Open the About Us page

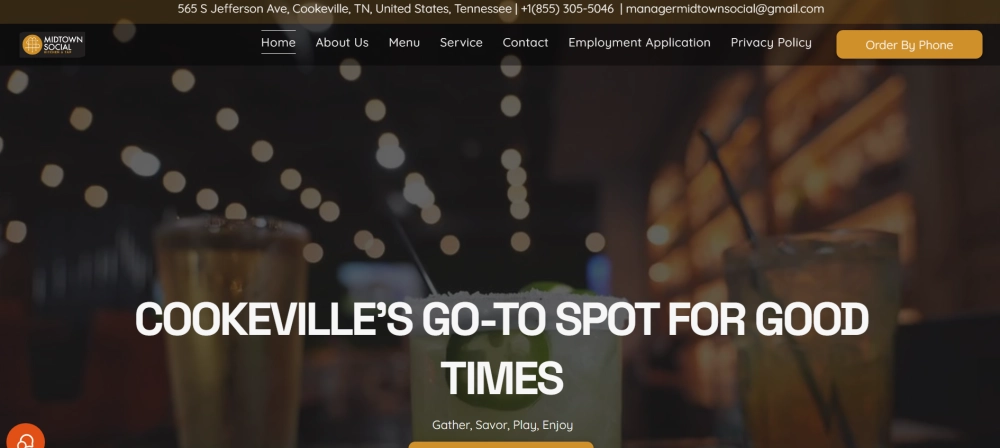[x=342, y=43]
